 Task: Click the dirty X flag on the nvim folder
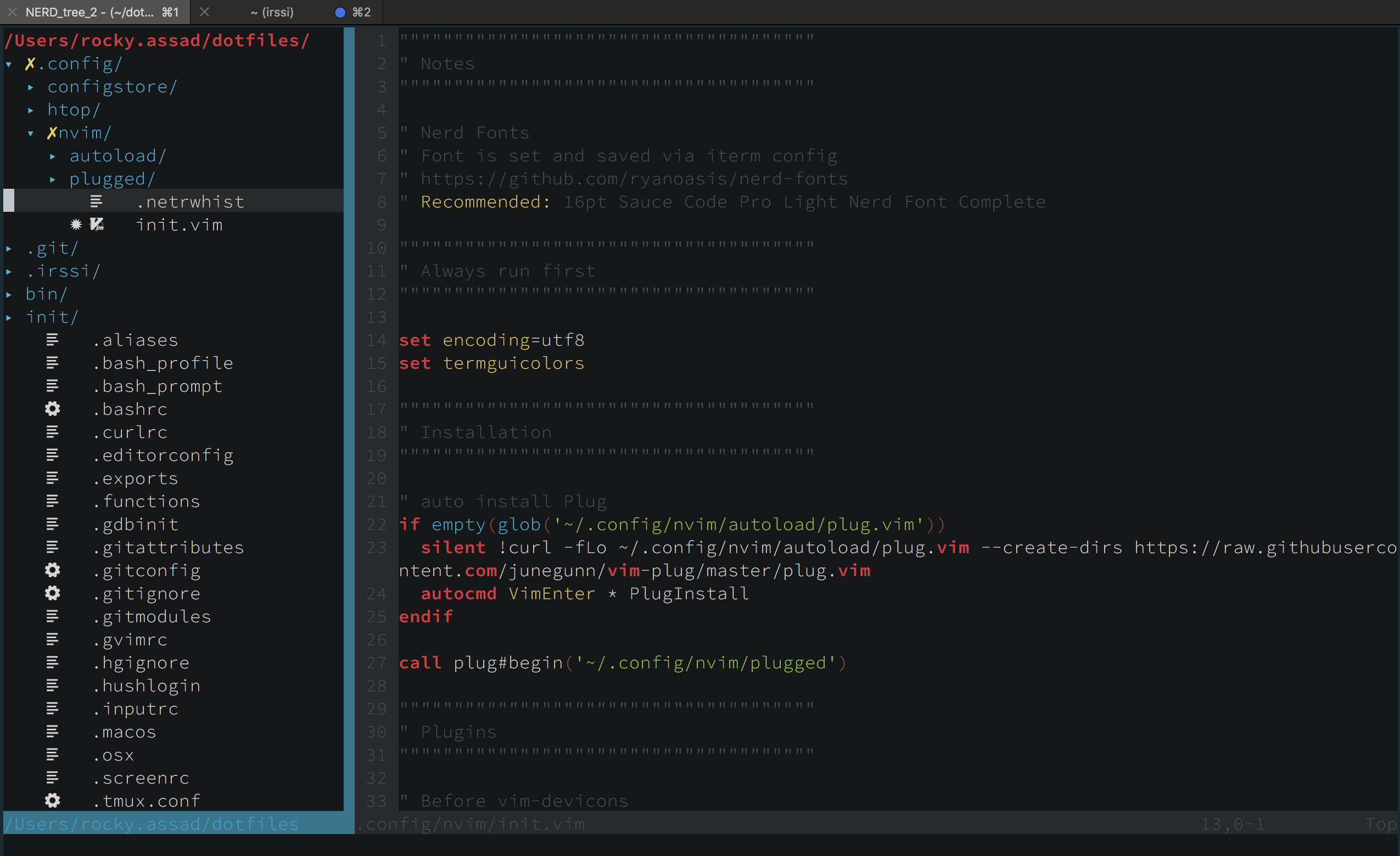(x=52, y=133)
